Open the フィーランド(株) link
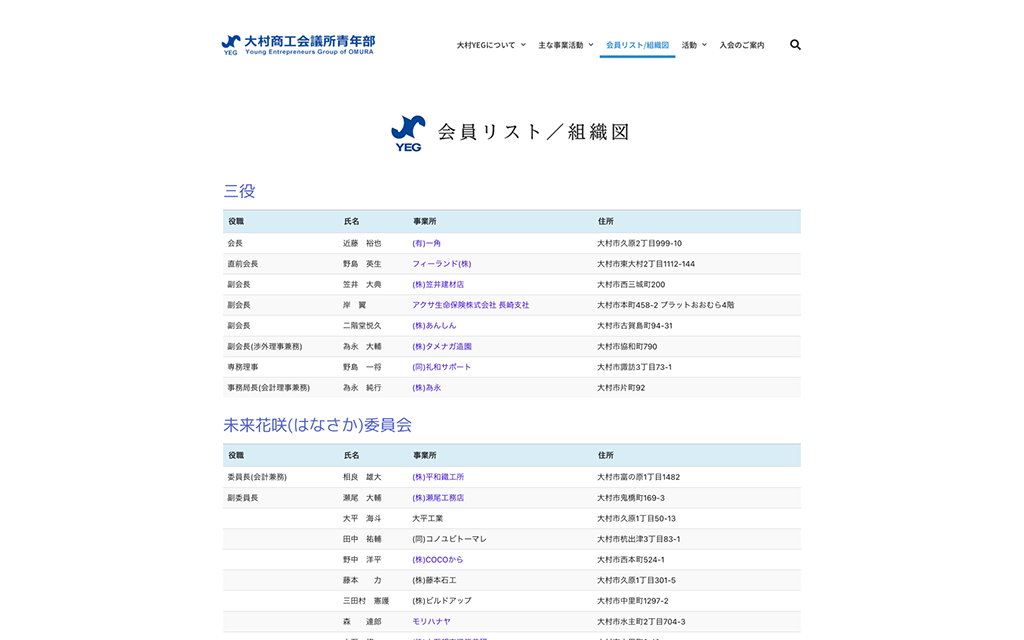Screen dimensions: 1024x640 coord(441,264)
